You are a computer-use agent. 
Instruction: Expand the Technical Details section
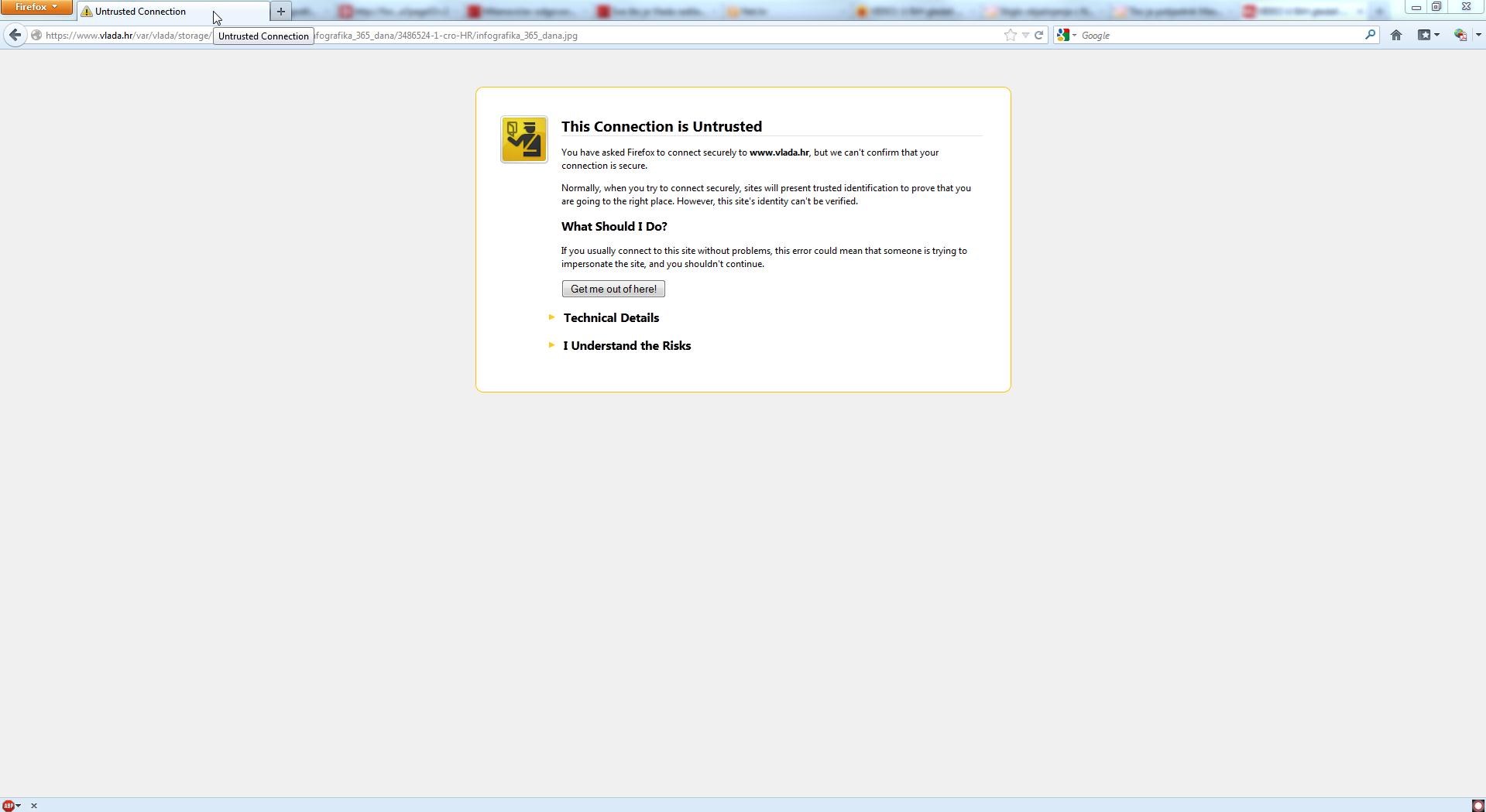[x=610, y=318]
